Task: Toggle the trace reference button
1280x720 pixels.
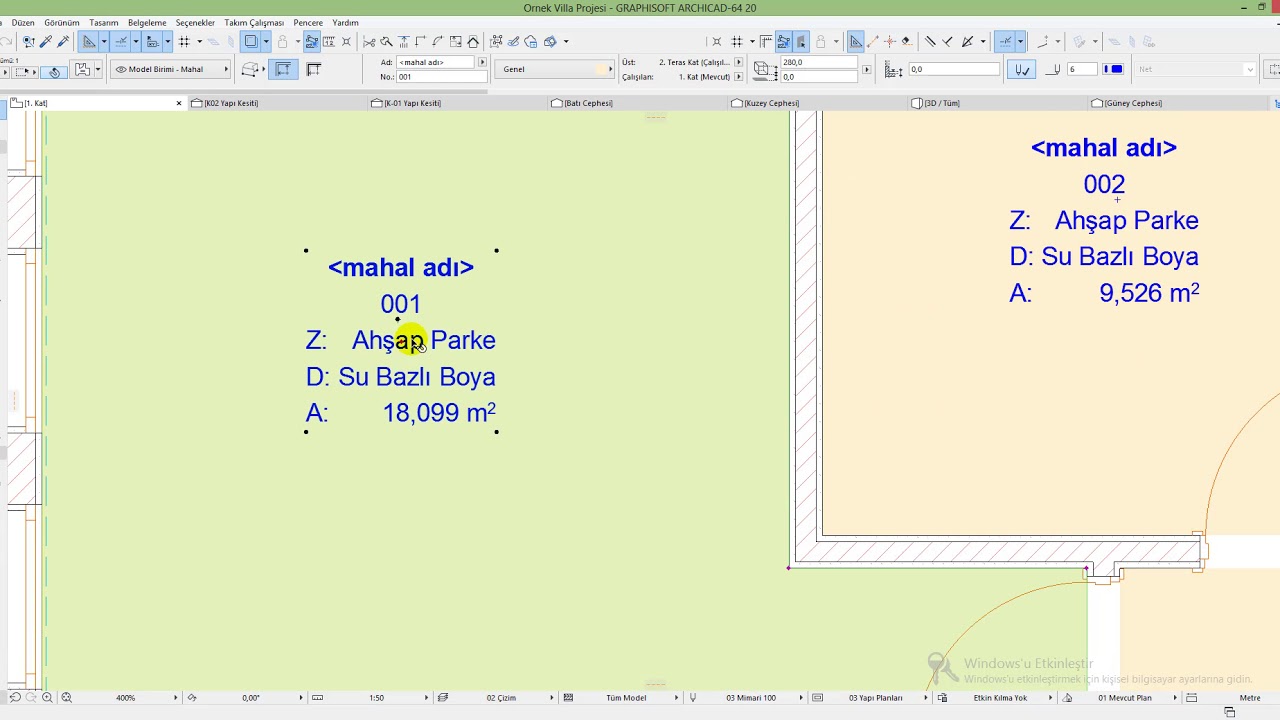Action: 251,41
